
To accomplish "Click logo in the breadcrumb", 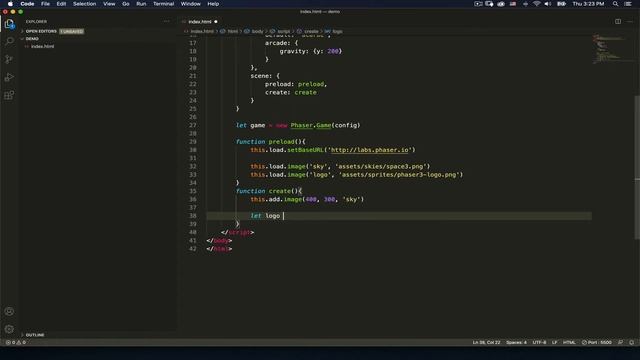I will pyautogui.click(x=338, y=31).
